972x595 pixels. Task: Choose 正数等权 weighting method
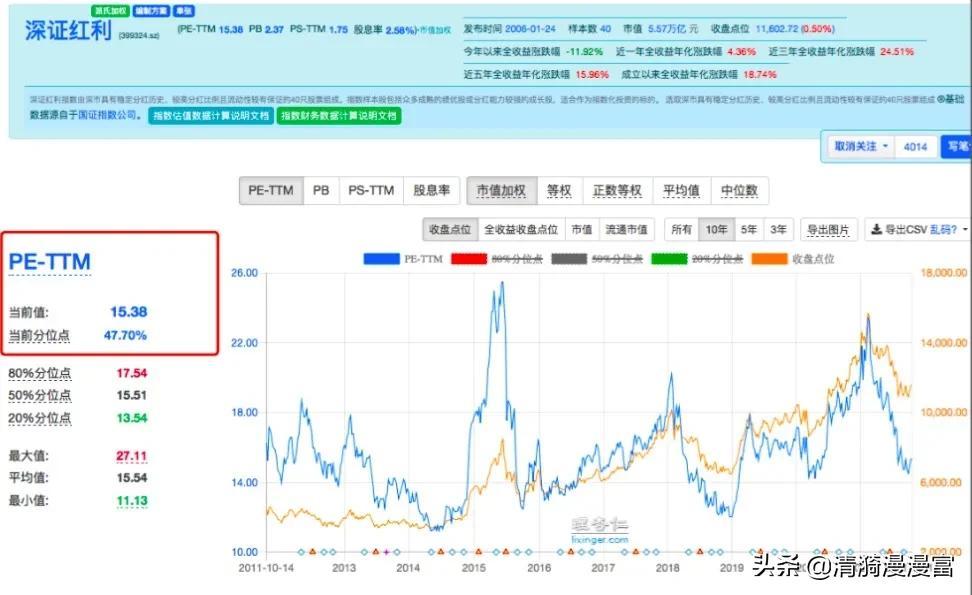coord(617,190)
